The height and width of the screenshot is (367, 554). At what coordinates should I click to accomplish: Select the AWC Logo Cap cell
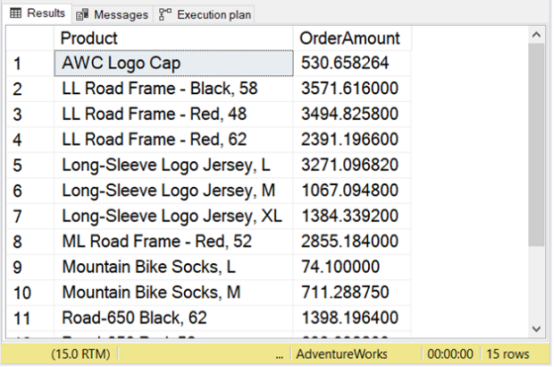[x=173, y=63]
